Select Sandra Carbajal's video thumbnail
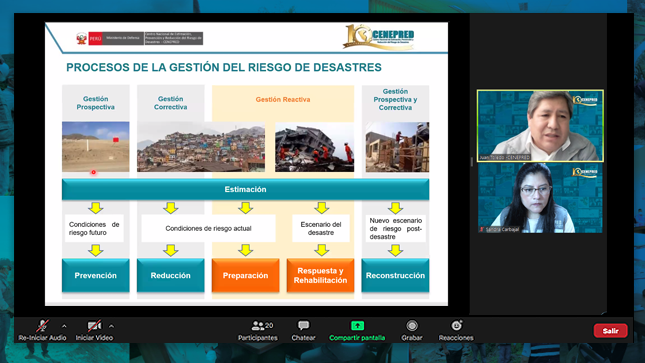The width and height of the screenshot is (645, 363). pos(540,198)
